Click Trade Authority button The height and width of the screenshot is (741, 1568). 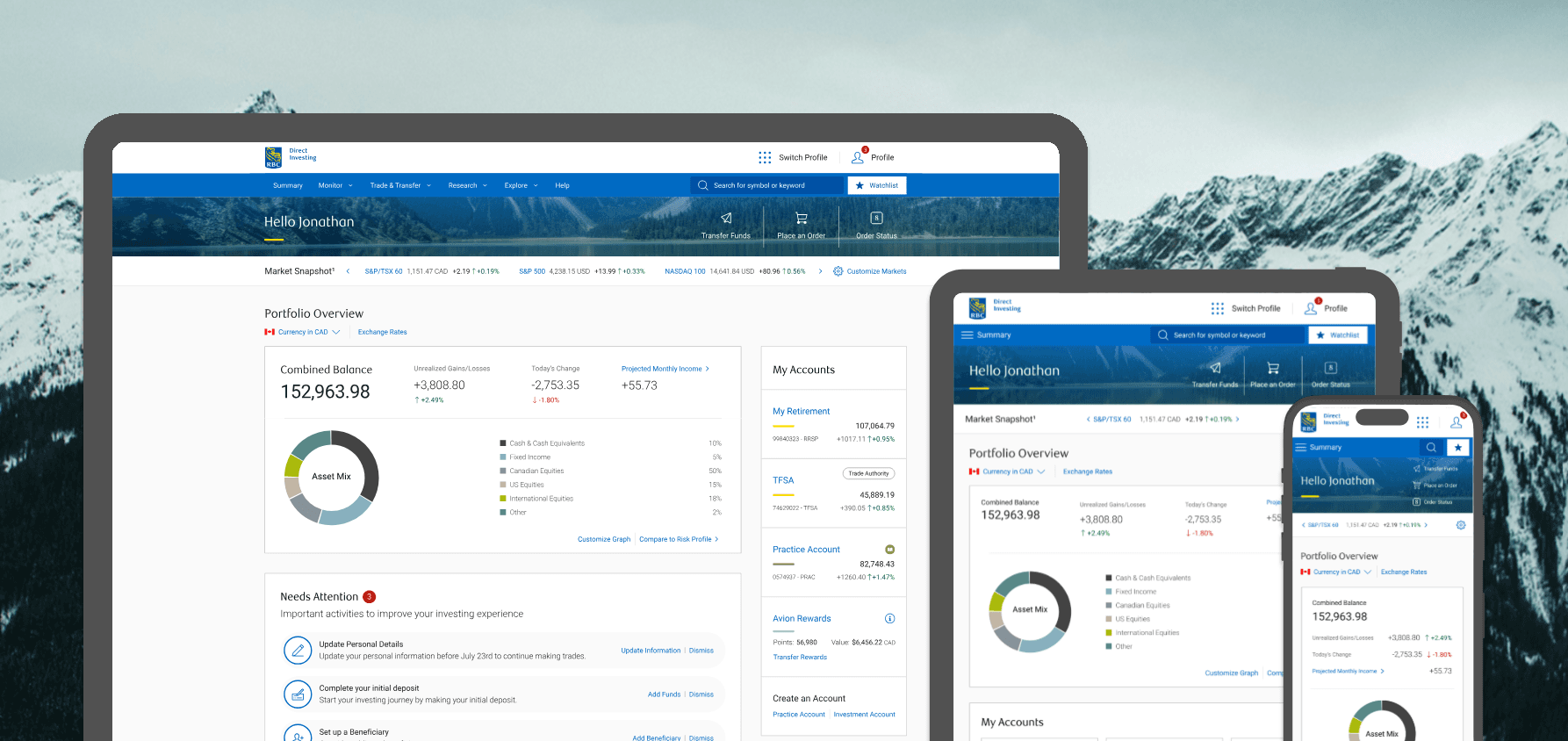click(x=868, y=473)
